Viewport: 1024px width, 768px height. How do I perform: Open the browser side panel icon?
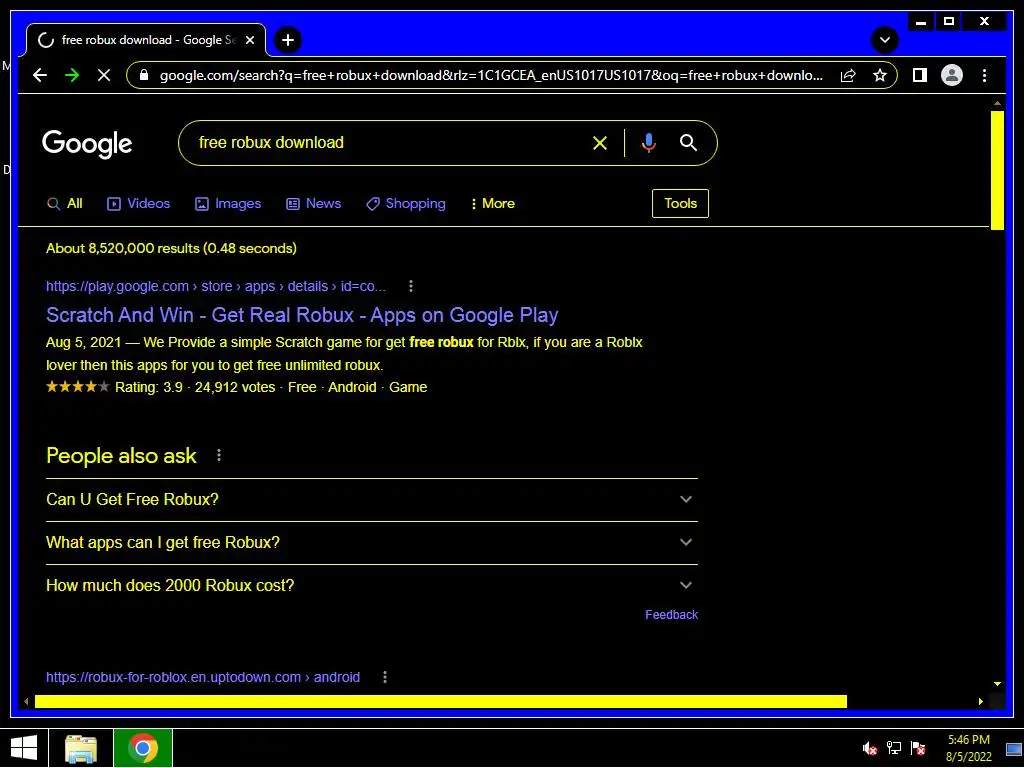tap(920, 75)
